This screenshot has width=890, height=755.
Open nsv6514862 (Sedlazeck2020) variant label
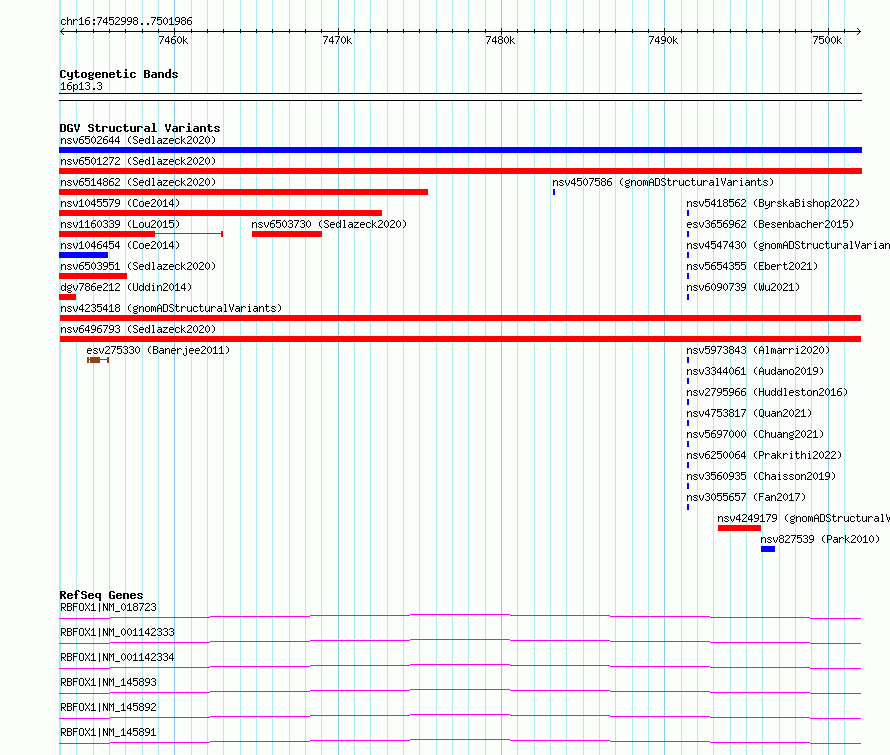click(x=138, y=182)
